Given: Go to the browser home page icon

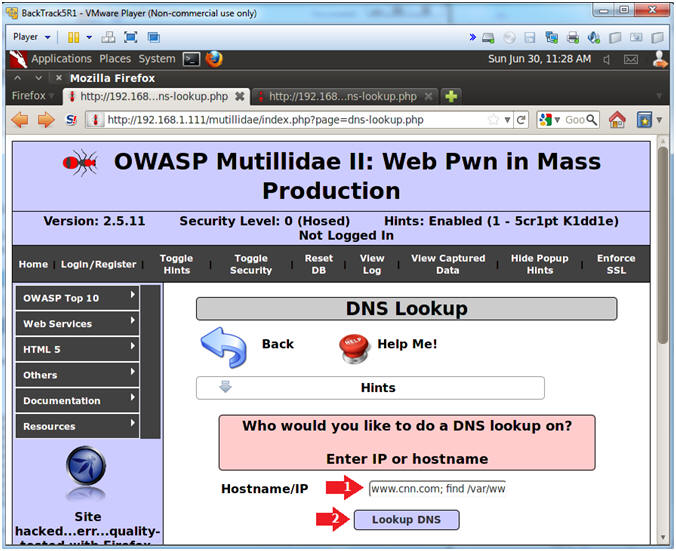Looking at the screenshot, I should click(x=617, y=119).
